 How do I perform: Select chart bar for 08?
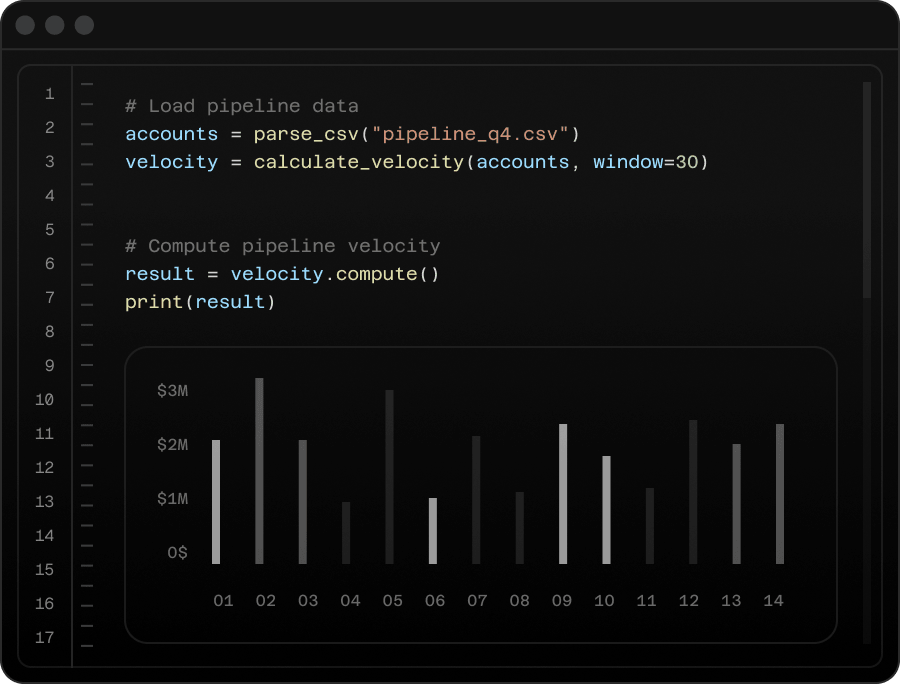(519, 528)
